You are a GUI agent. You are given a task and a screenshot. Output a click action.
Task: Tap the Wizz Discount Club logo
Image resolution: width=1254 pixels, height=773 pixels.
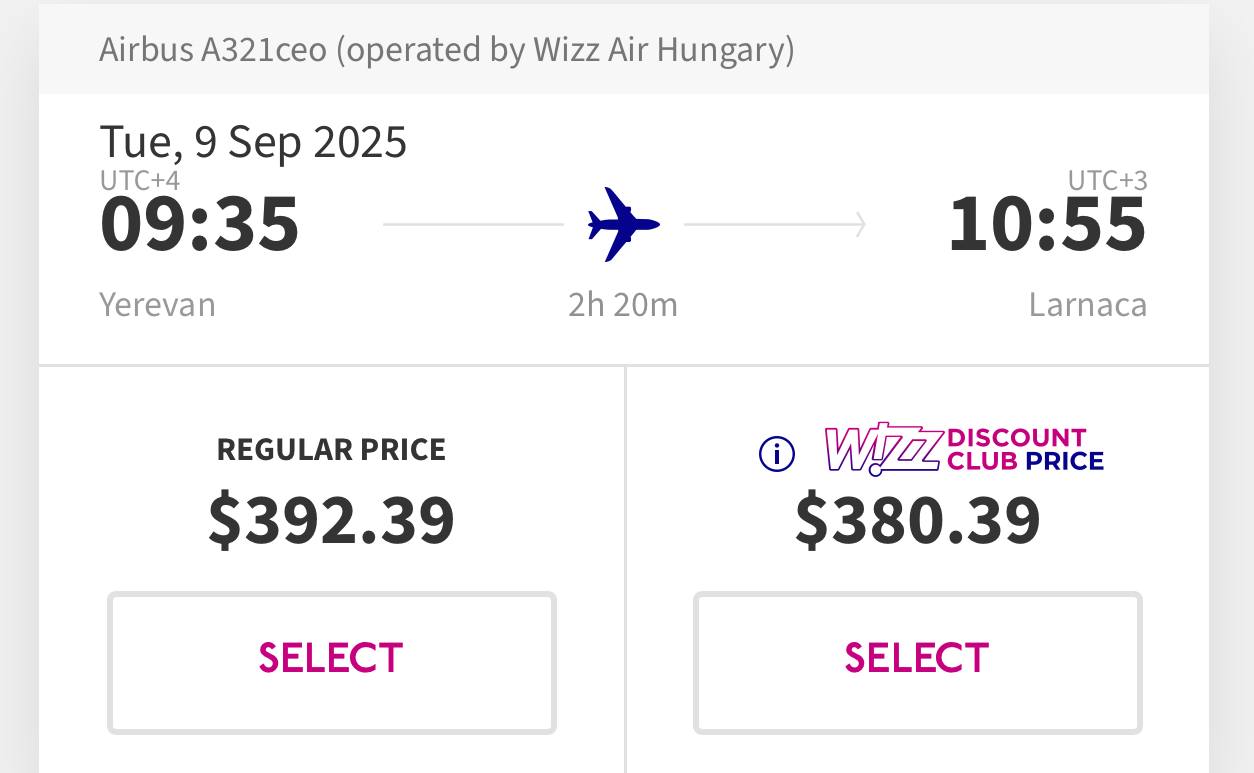pos(964,449)
